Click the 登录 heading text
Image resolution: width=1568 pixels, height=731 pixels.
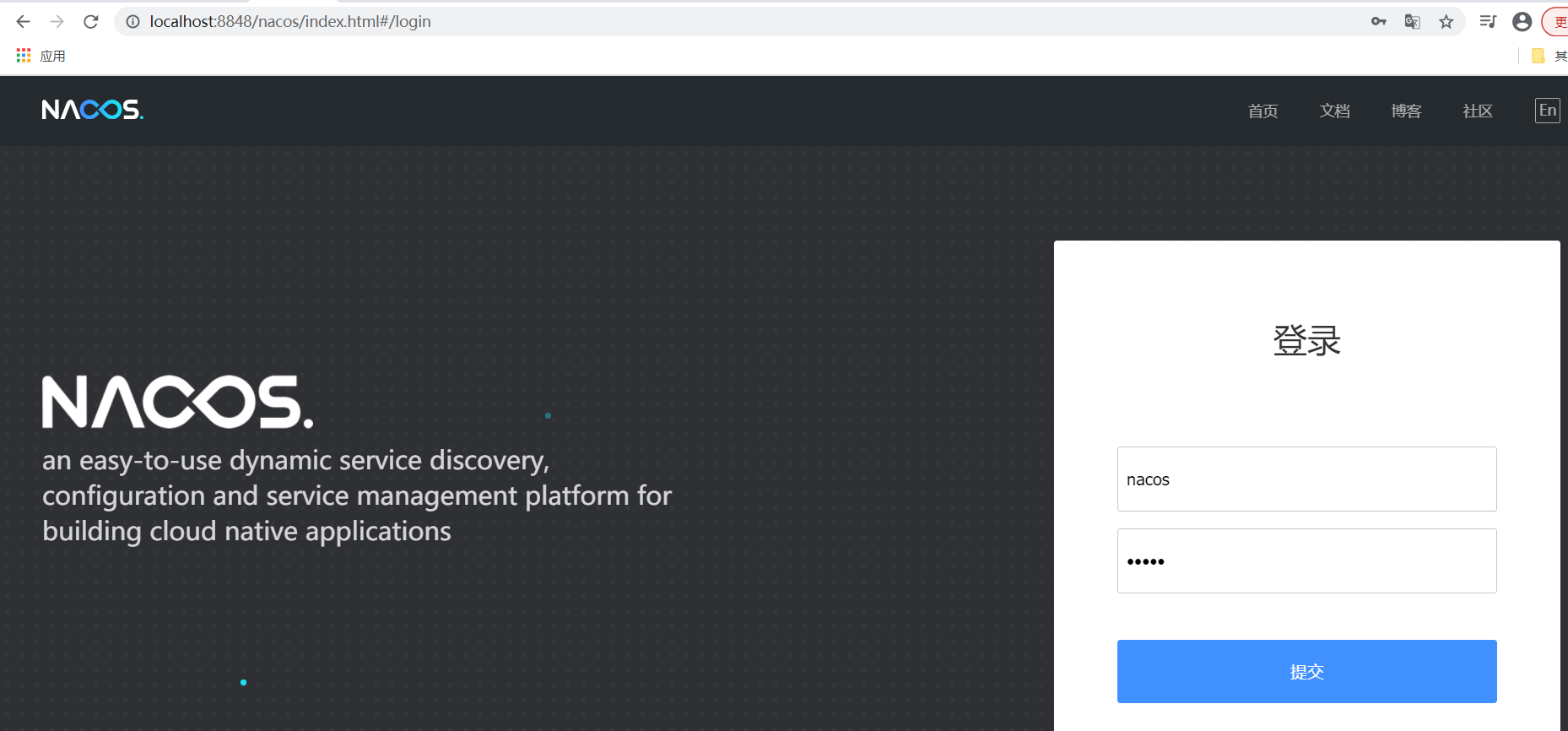click(x=1307, y=341)
